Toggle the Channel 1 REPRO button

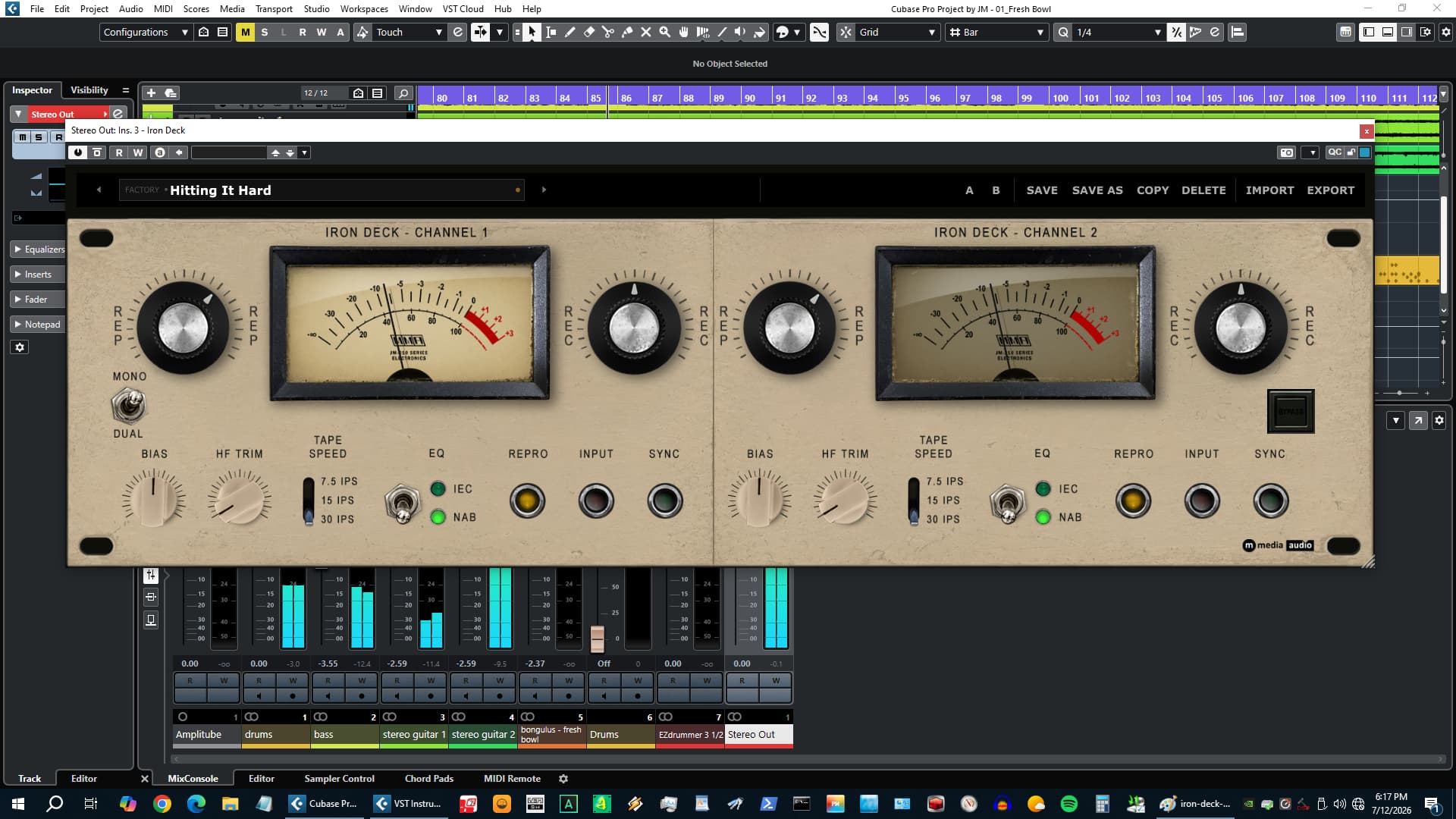(x=527, y=501)
